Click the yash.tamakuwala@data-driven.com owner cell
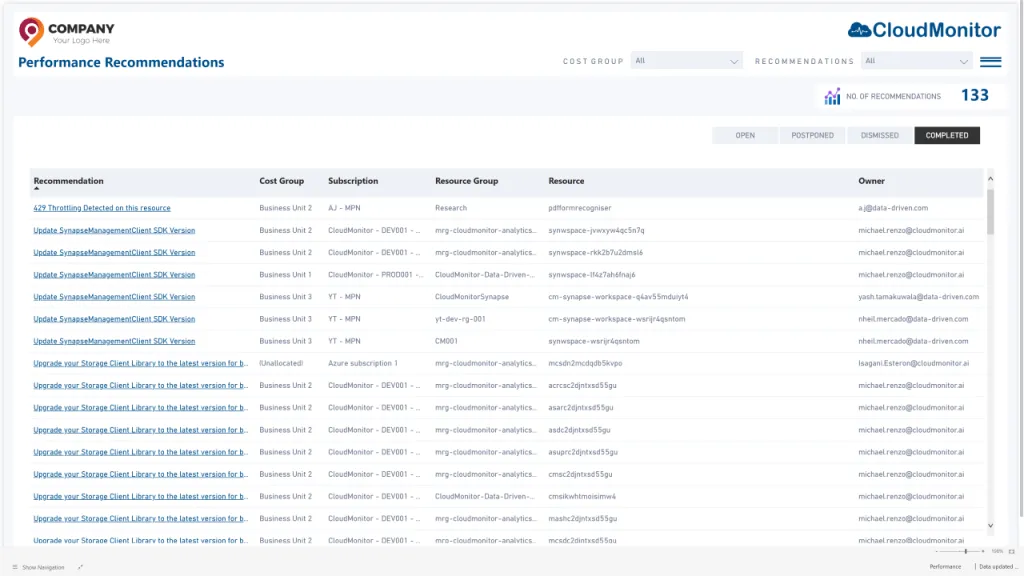 [x=918, y=296]
